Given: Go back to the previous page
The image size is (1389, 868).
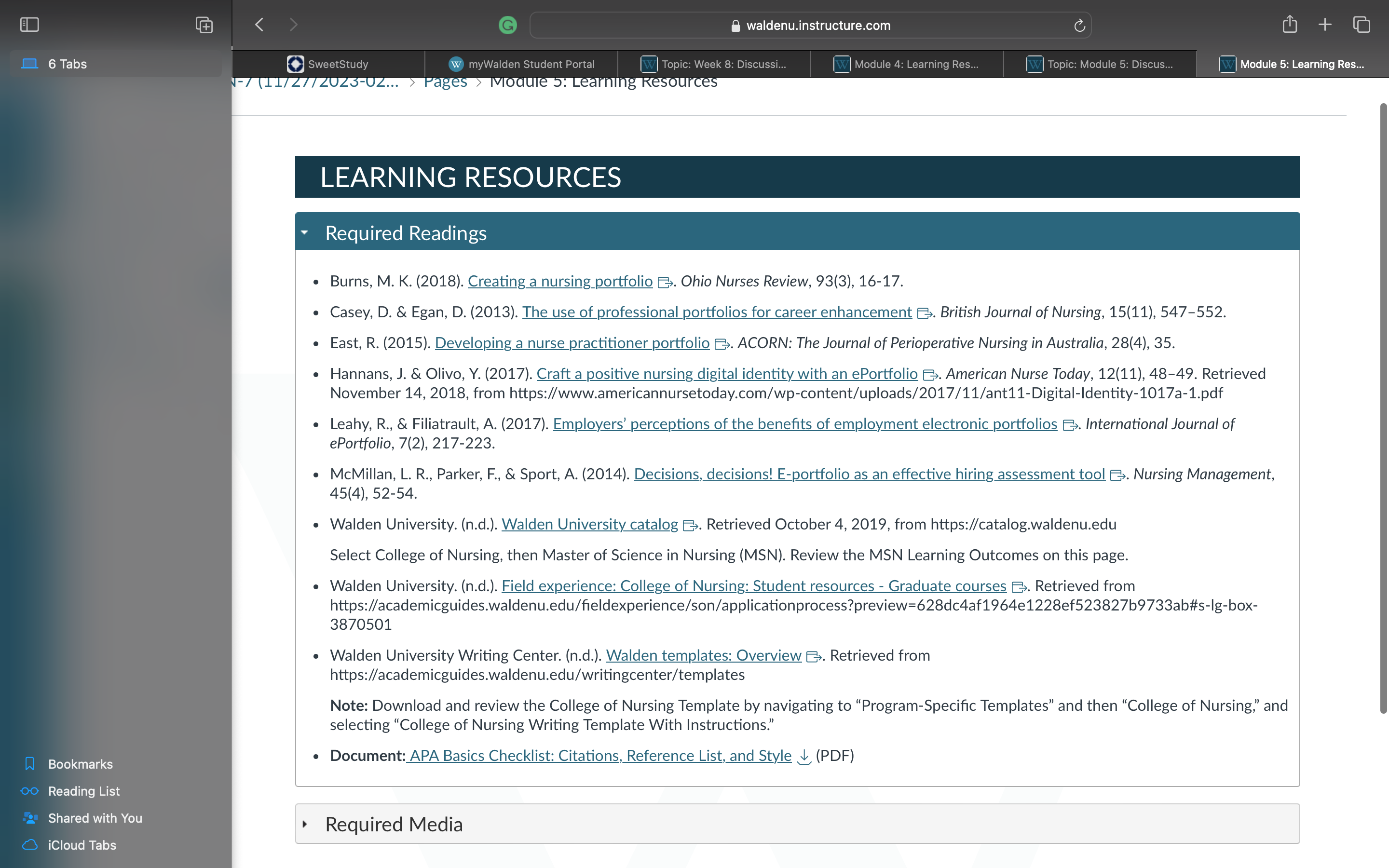Looking at the screenshot, I should click(259, 25).
